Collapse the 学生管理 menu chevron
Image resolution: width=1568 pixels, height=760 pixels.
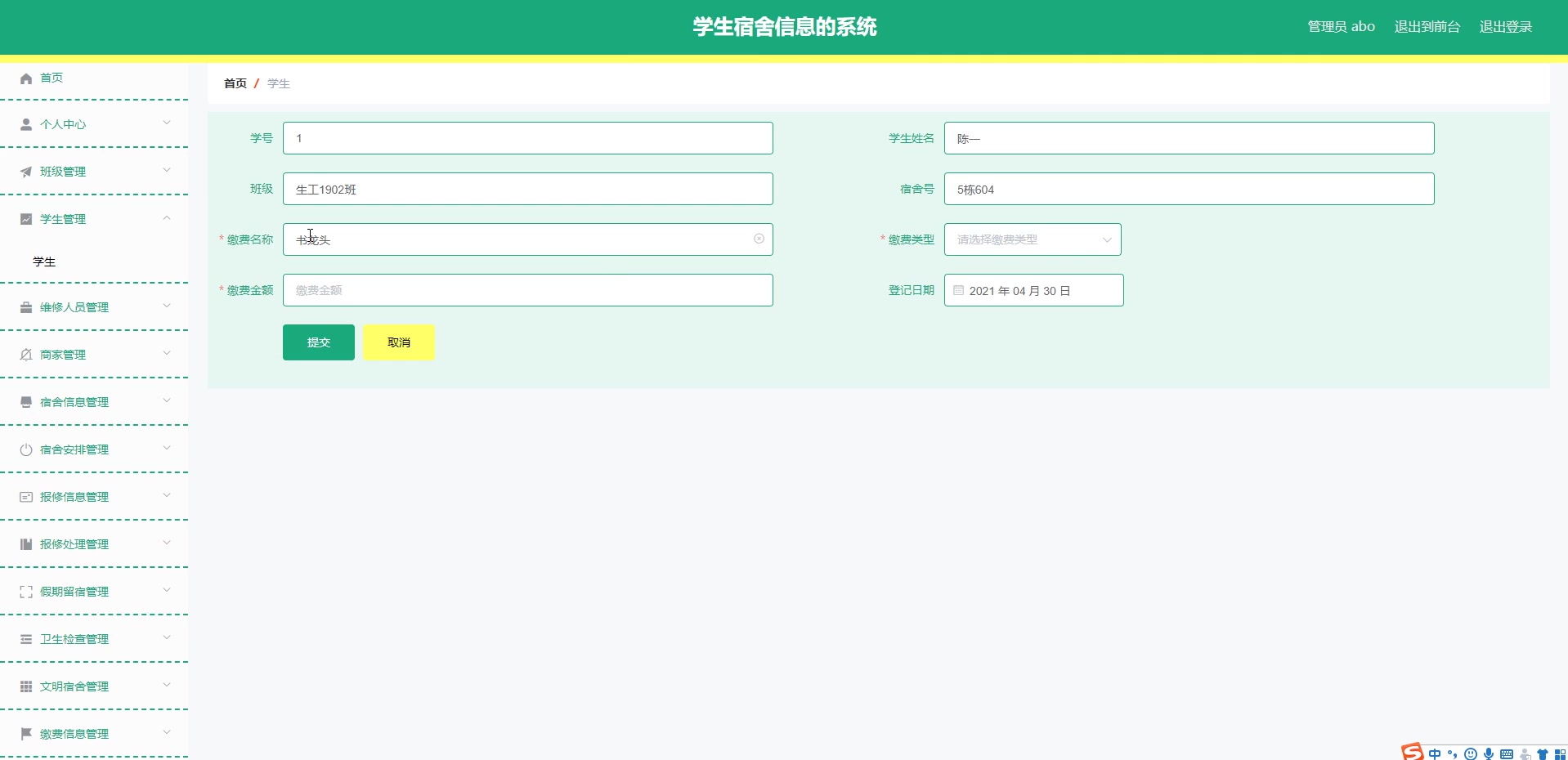tap(167, 218)
